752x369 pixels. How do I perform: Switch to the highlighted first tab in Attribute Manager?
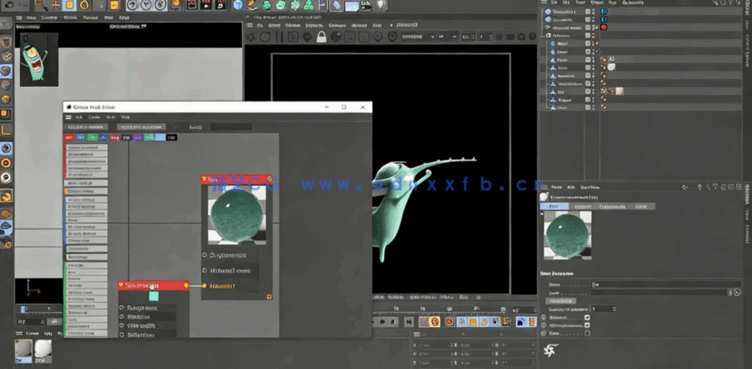(554, 206)
